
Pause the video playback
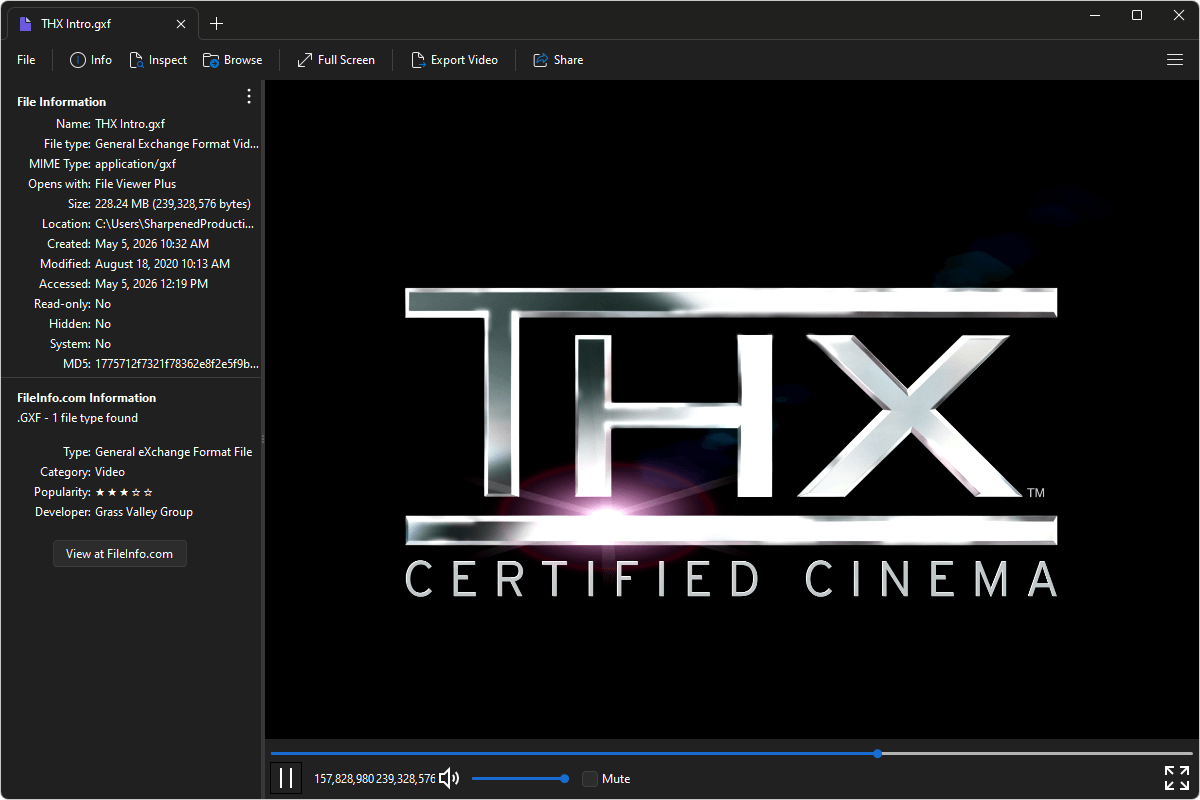pyautogui.click(x=286, y=778)
